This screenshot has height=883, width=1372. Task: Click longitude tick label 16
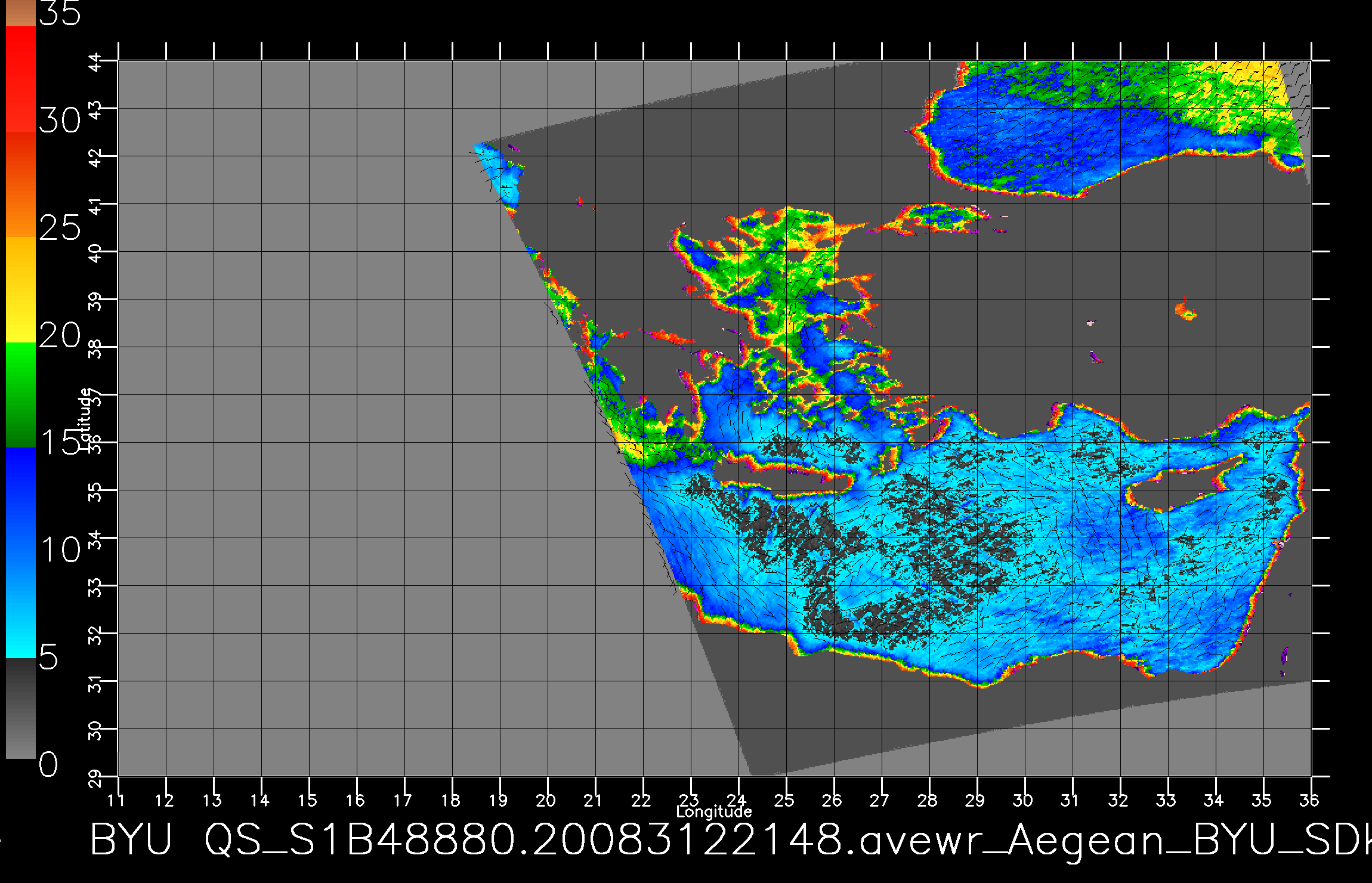(x=354, y=800)
